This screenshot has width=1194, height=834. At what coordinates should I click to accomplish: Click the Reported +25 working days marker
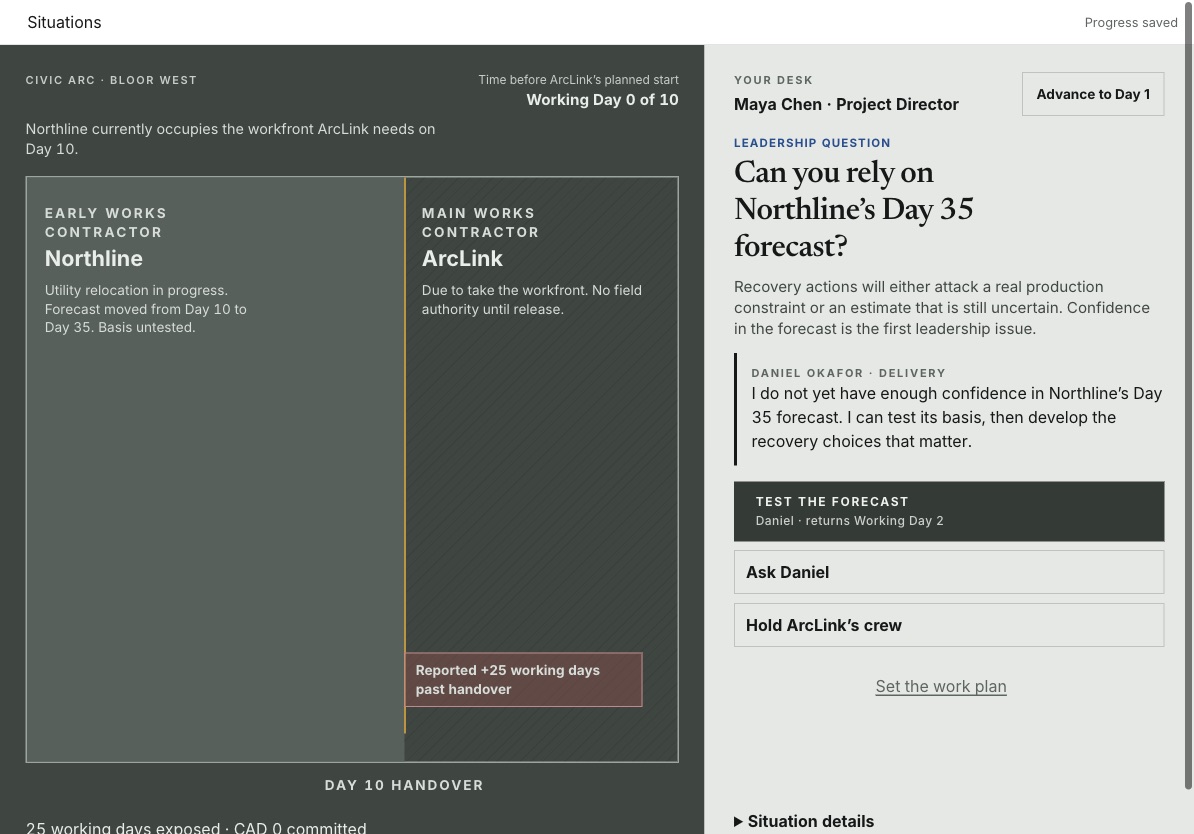[x=523, y=679]
